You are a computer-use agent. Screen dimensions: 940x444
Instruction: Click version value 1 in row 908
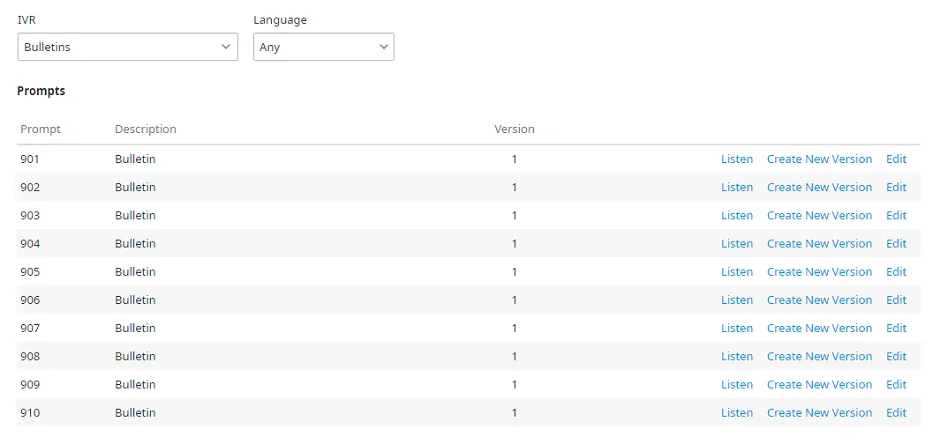click(x=514, y=356)
